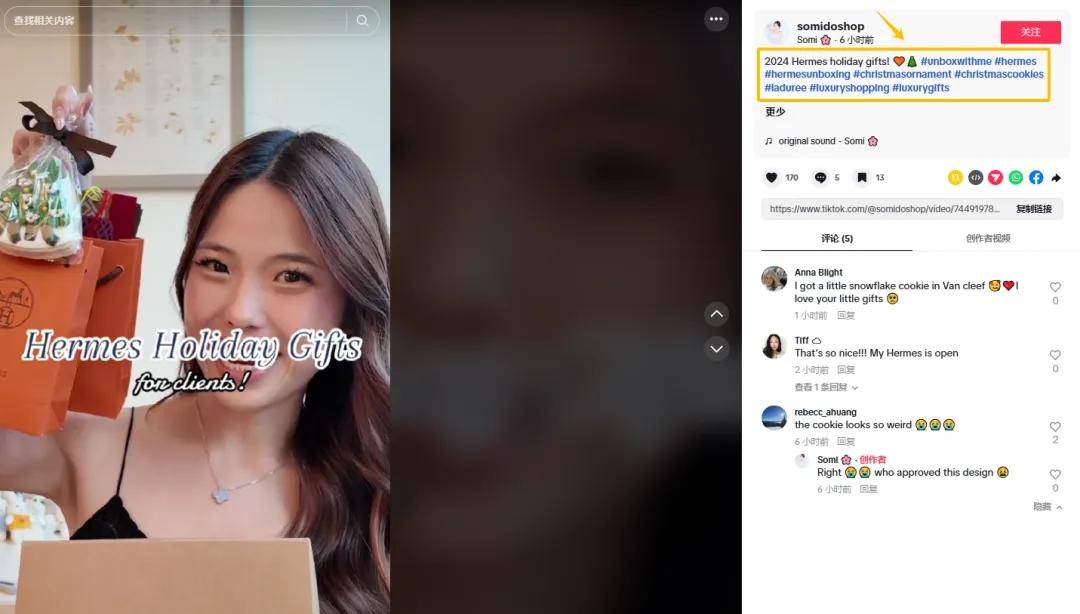Click comment text 'That's so nice!!! My Hermes is open'
1080x614 pixels.
click(x=876, y=354)
